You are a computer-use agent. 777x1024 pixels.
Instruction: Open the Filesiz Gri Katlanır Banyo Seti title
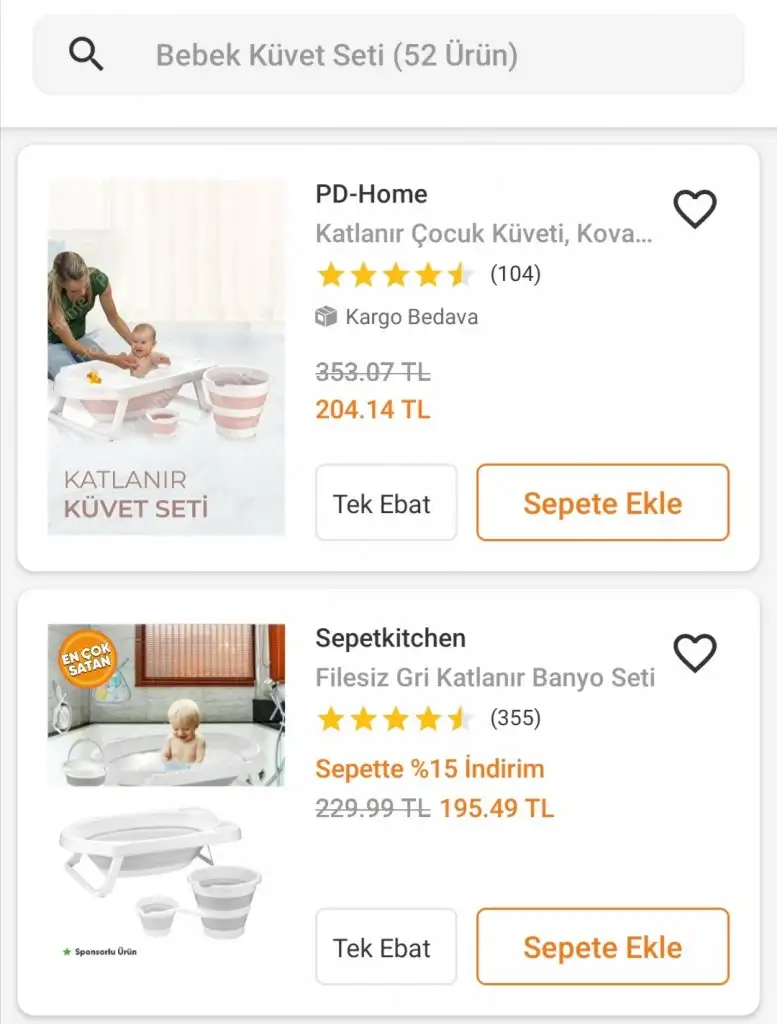click(x=485, y=677)
